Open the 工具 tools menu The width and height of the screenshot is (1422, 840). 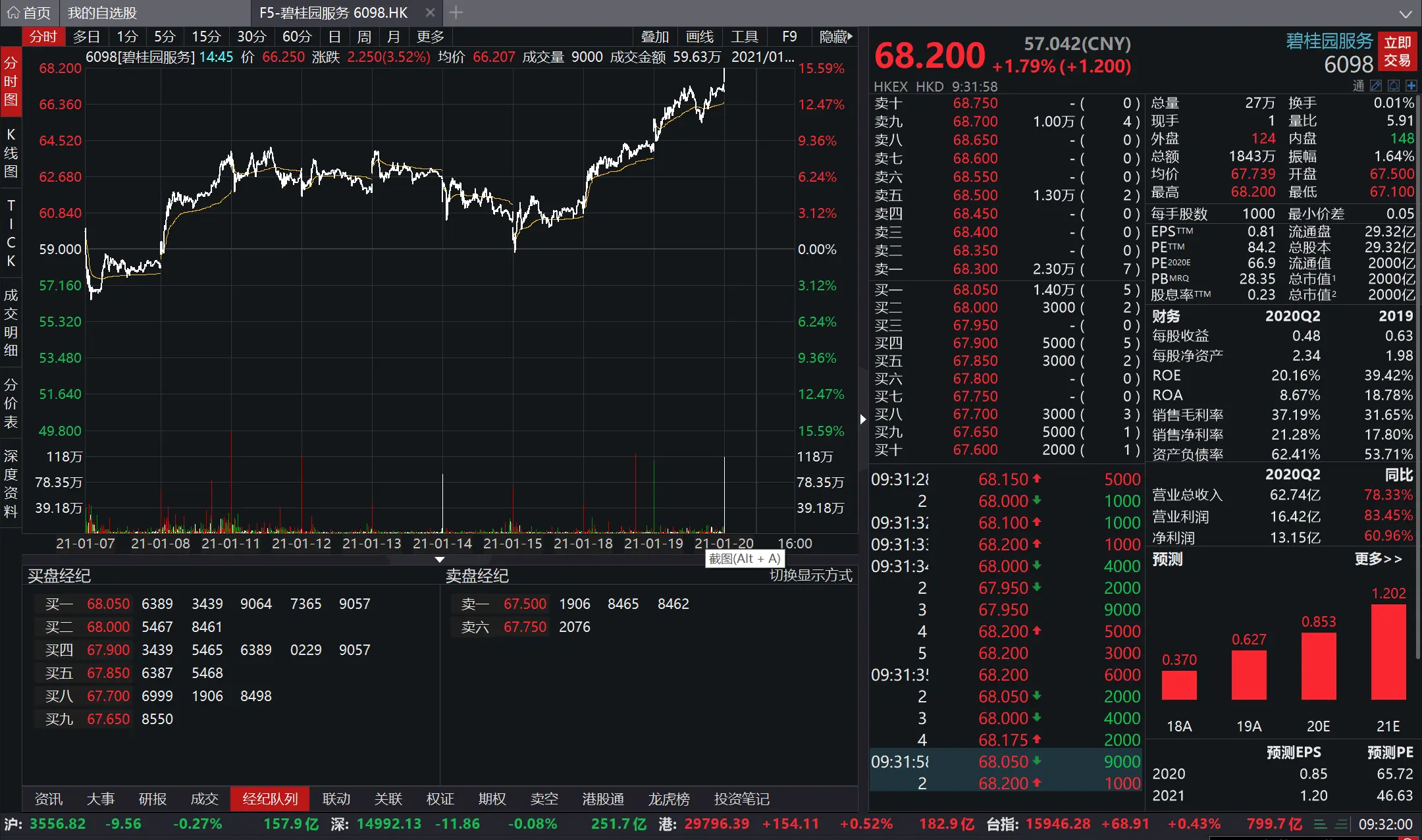point(744,37)
